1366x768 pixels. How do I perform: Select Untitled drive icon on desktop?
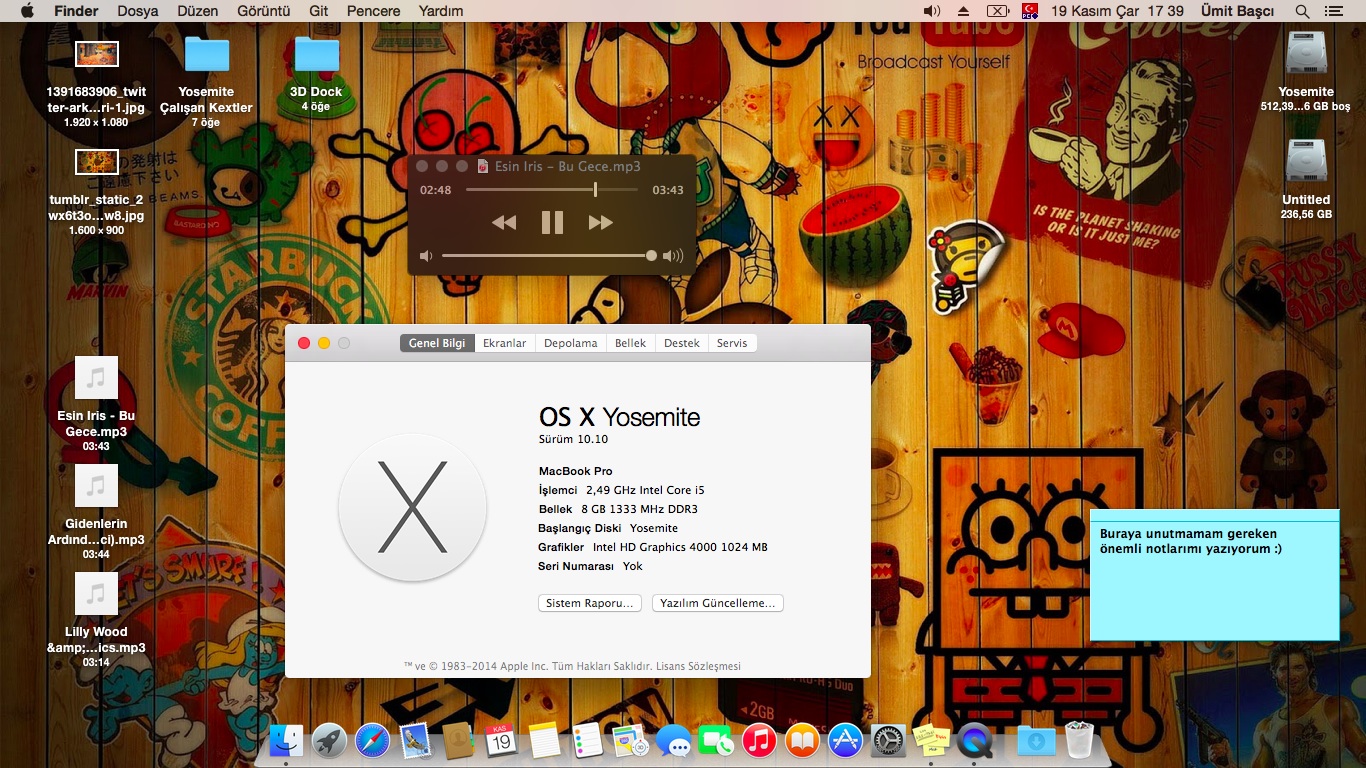[1306, 162]
